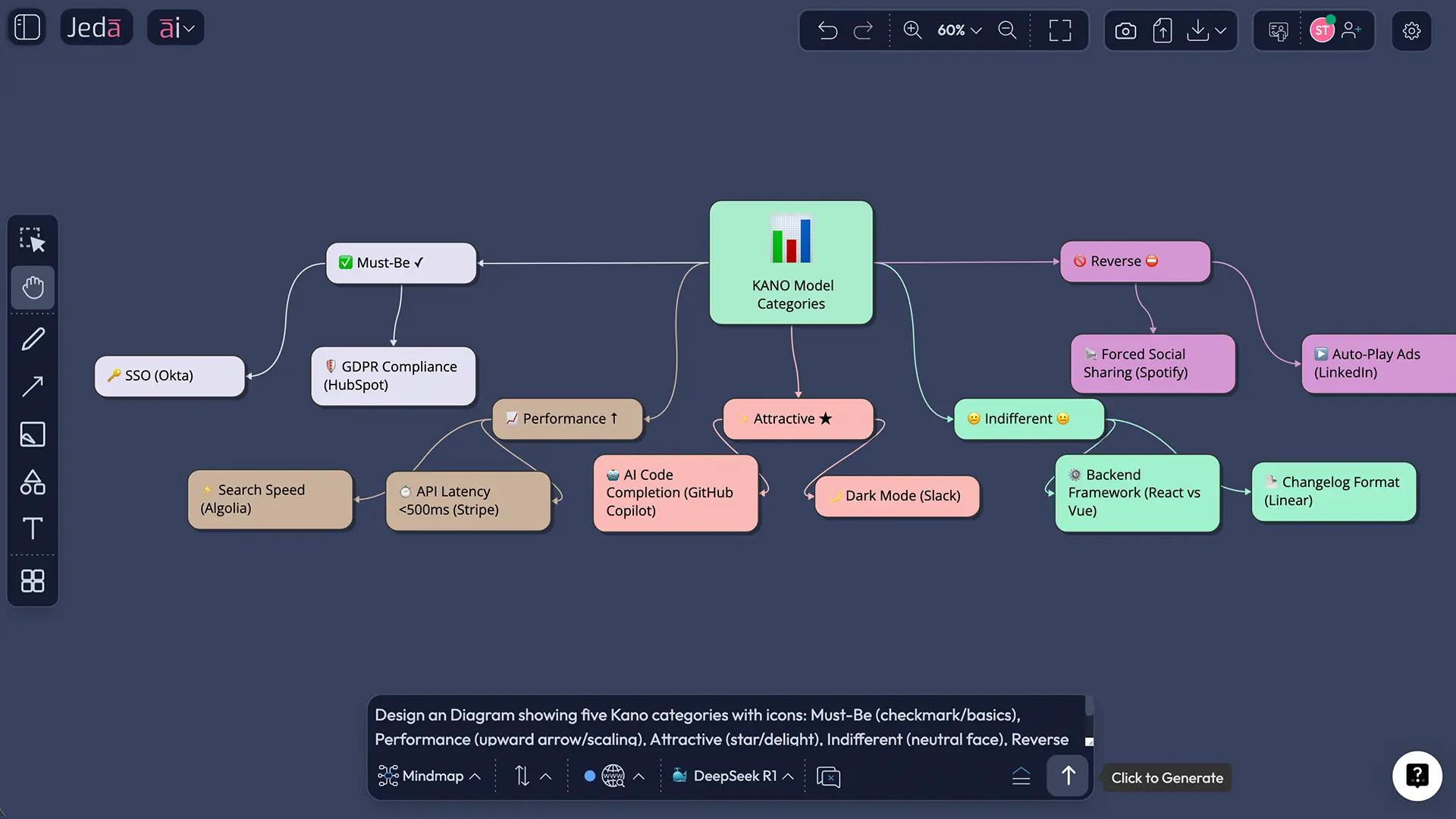Enter fullscreen canvas view
The height and width of the screenshot is (819, 1456).
pos(1059,30)
